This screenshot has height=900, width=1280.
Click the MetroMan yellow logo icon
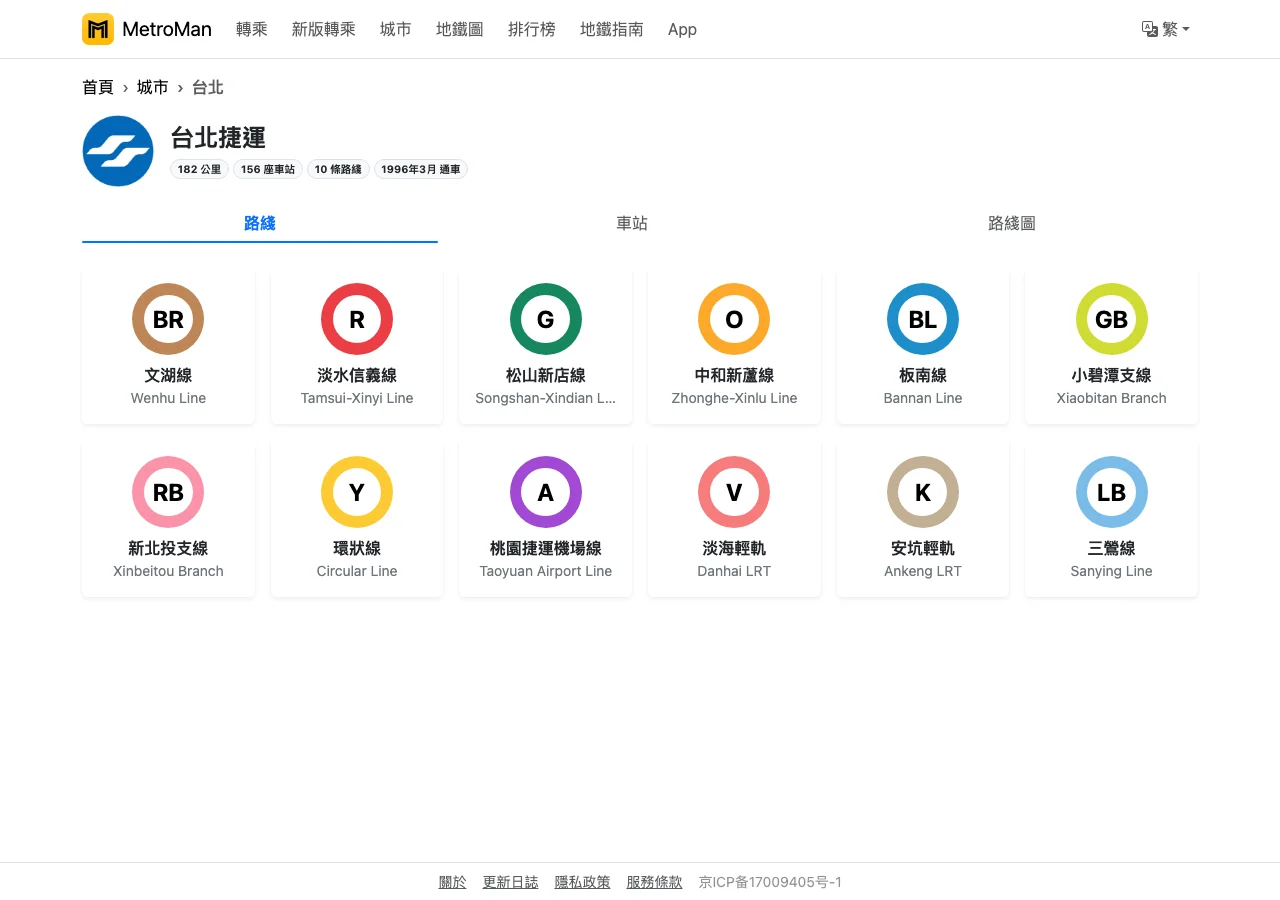click(x=98, y=29)
